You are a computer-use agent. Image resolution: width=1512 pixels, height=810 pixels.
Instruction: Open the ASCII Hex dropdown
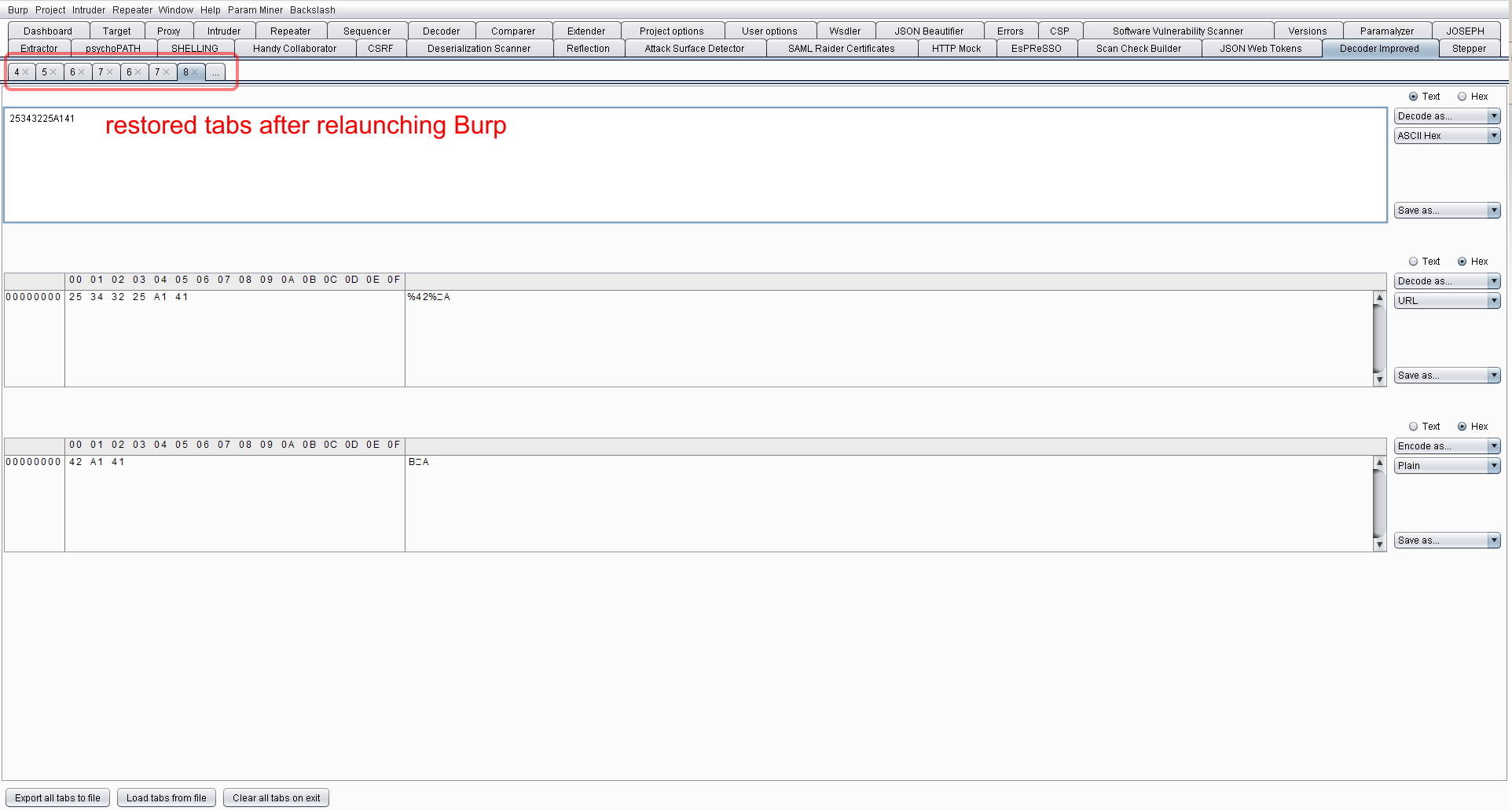point(1448,136)
